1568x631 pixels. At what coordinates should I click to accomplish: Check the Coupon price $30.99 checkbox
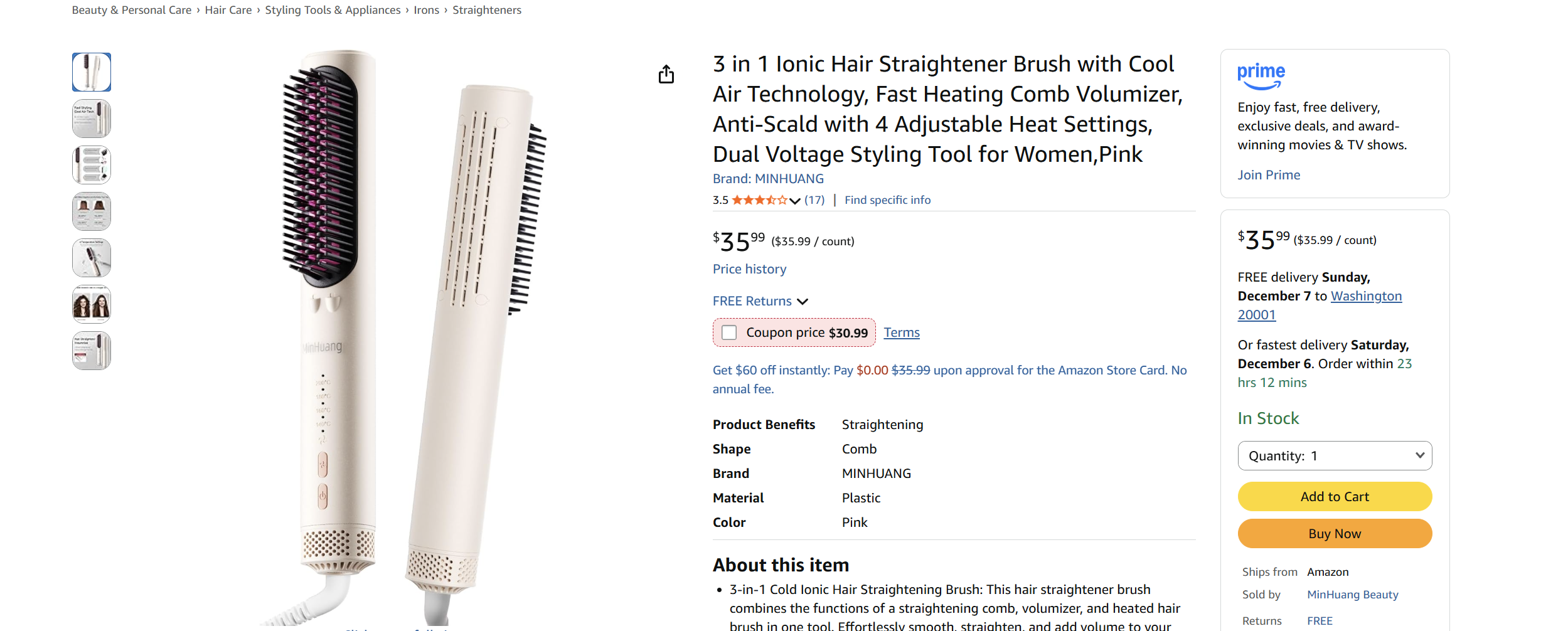[728, 332]
